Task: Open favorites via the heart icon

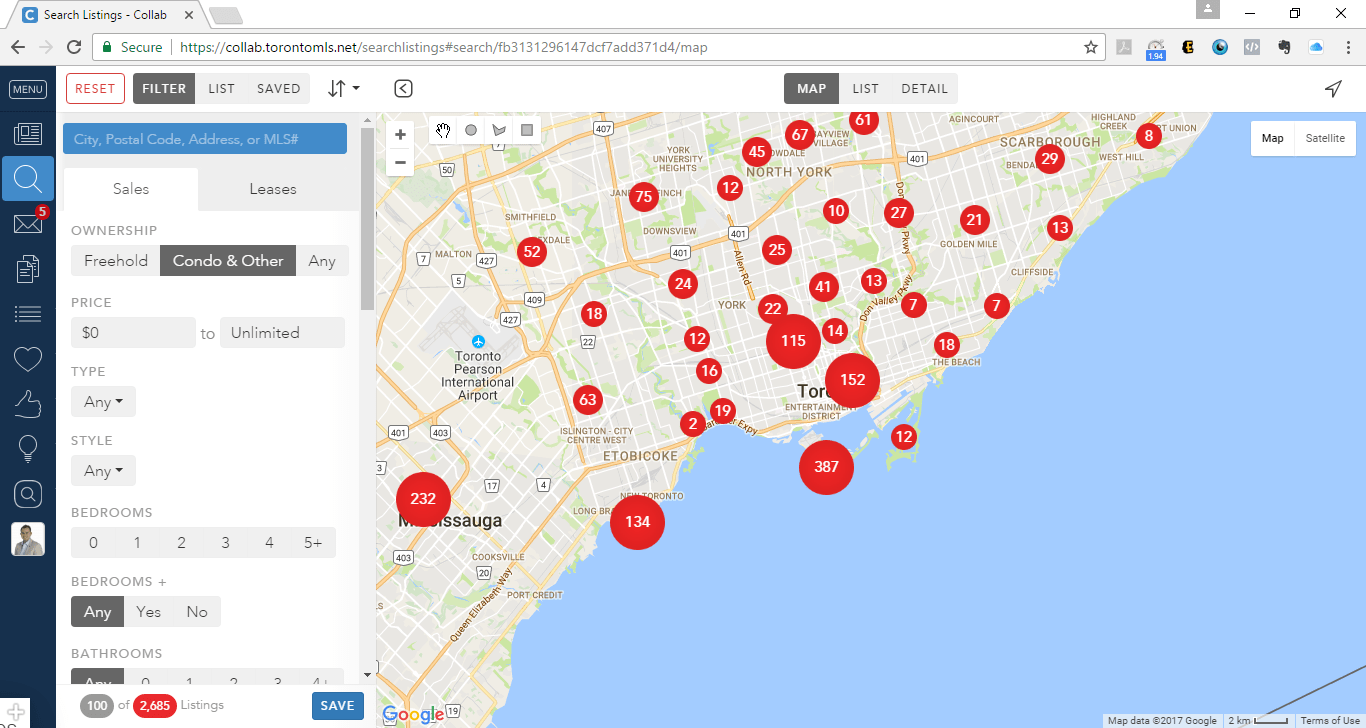Action: click(27, 359)
